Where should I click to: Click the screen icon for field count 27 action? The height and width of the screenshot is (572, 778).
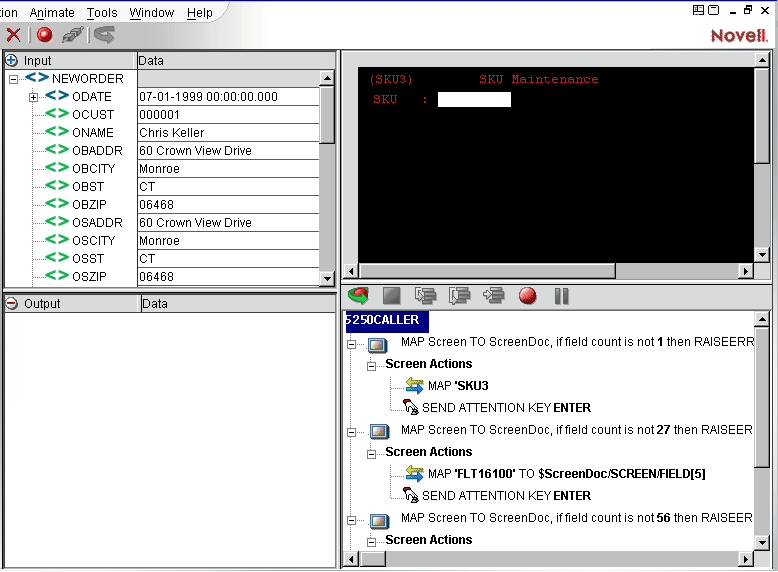(x=380, y=431)
